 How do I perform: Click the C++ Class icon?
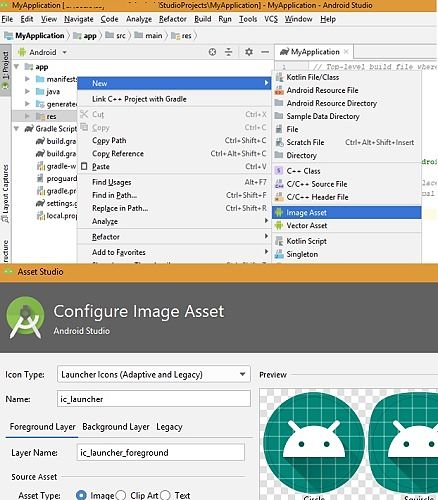point(279,171)
